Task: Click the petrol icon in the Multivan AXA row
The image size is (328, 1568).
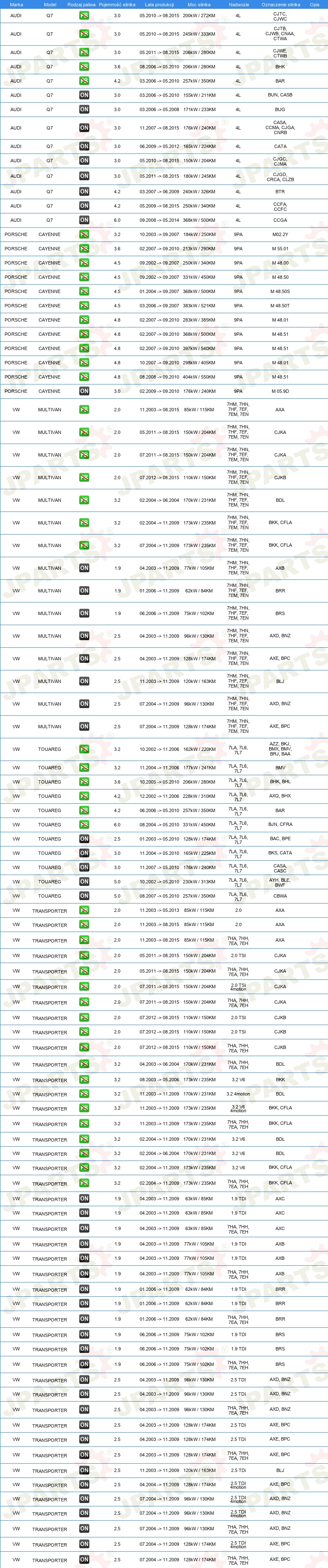Action: coord(84,410)
